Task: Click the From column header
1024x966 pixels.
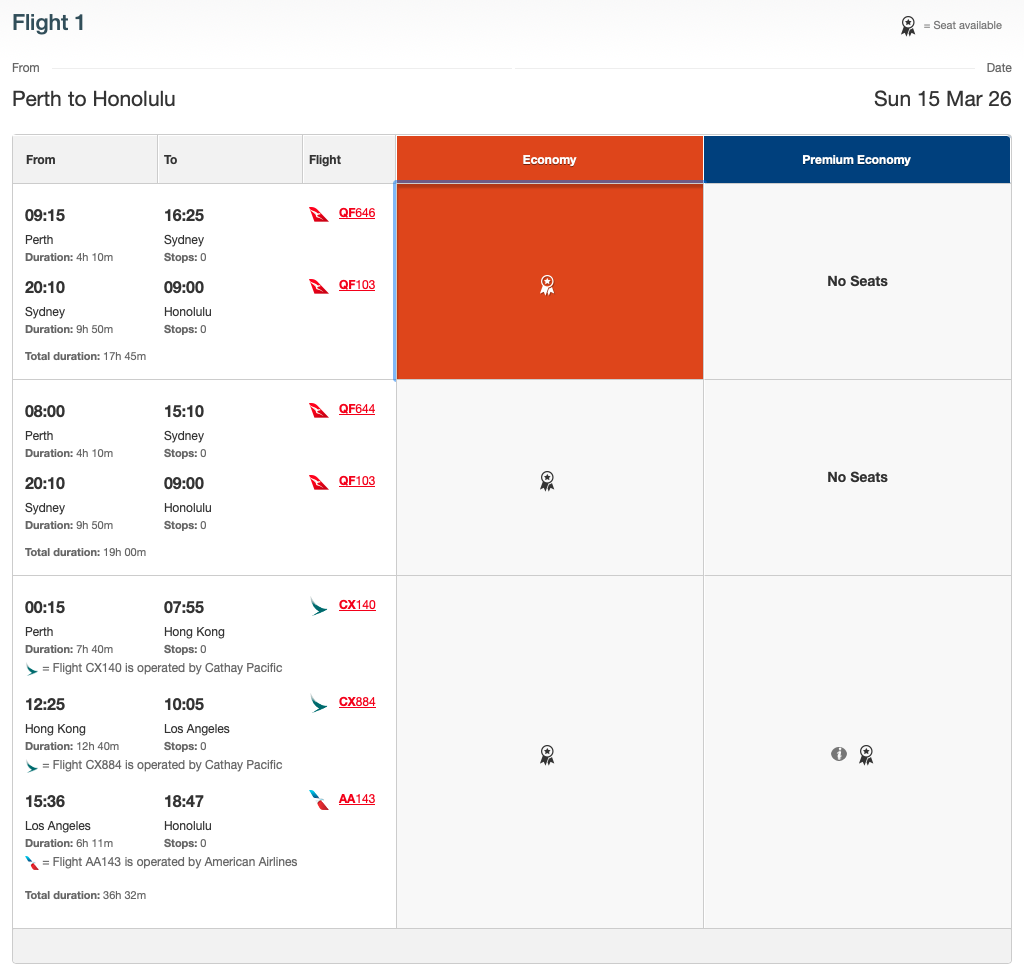Action: 85,159
